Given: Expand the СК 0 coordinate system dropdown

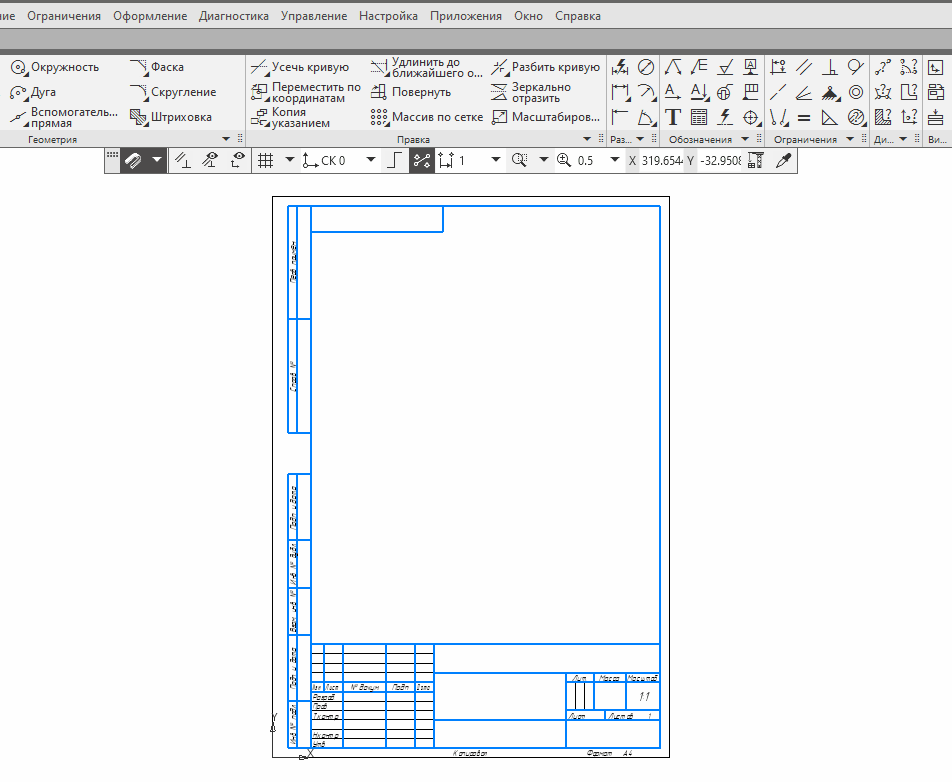Looking at the screenshot, I should coord(371,160).
